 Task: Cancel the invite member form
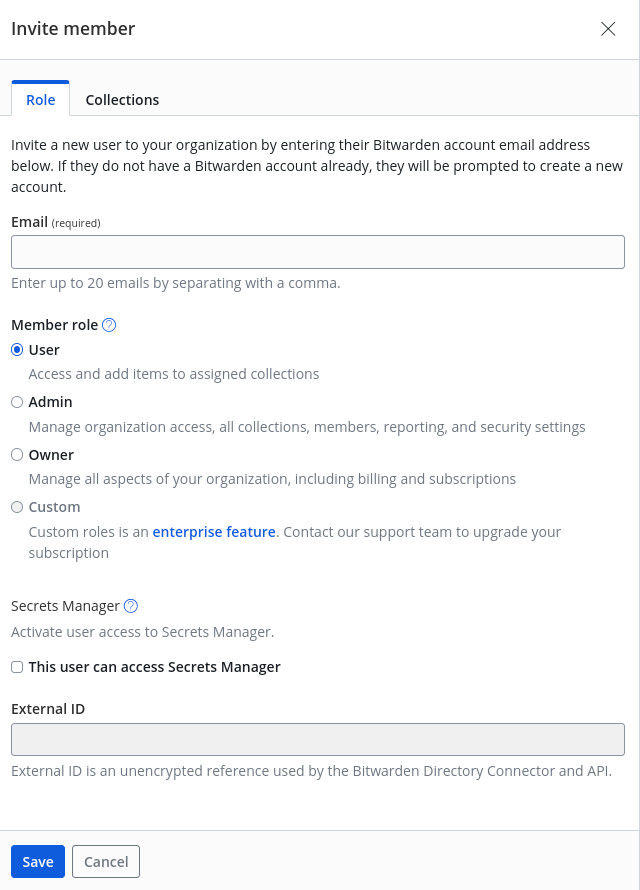tap(106, 862)
